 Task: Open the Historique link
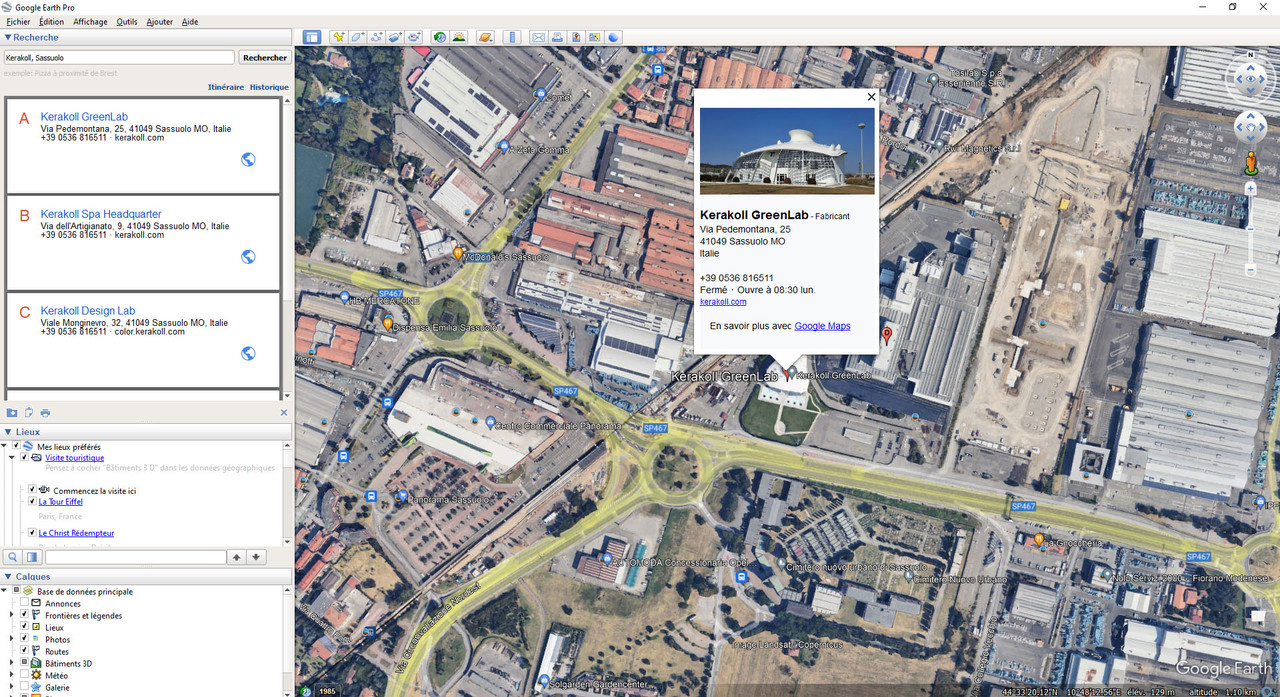pyautogui.click(x=269, y=87)
